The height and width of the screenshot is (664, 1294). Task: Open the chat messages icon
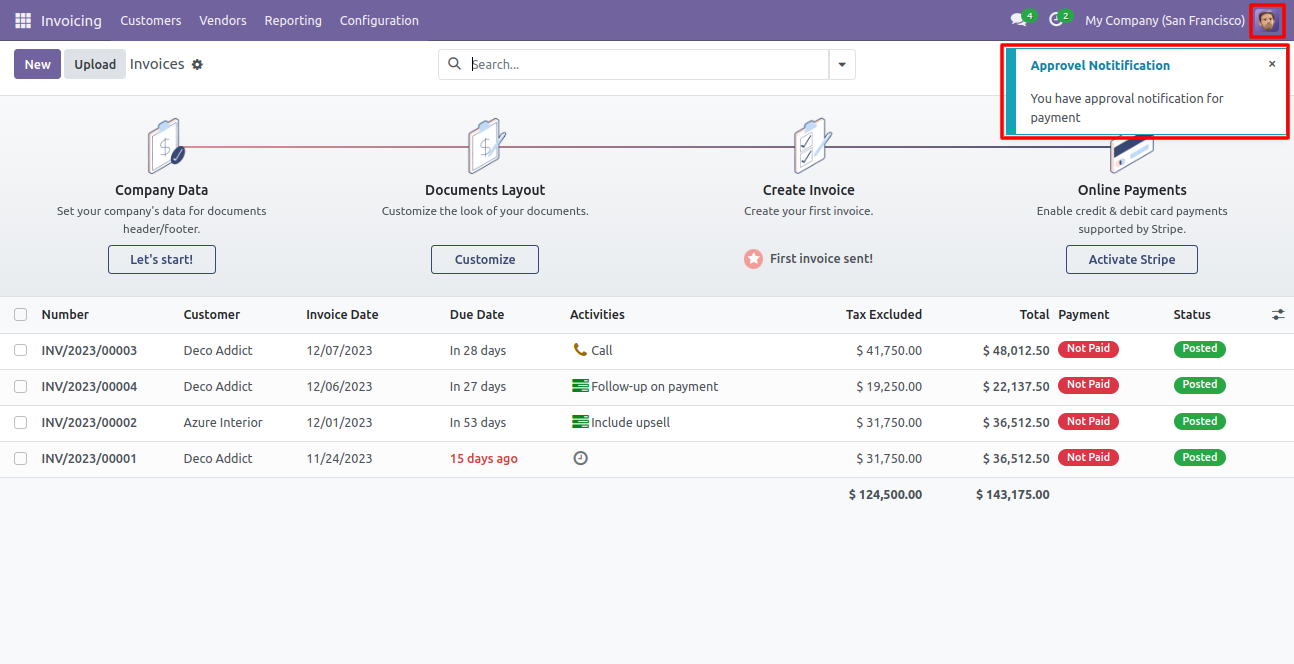click(1017, 20)
